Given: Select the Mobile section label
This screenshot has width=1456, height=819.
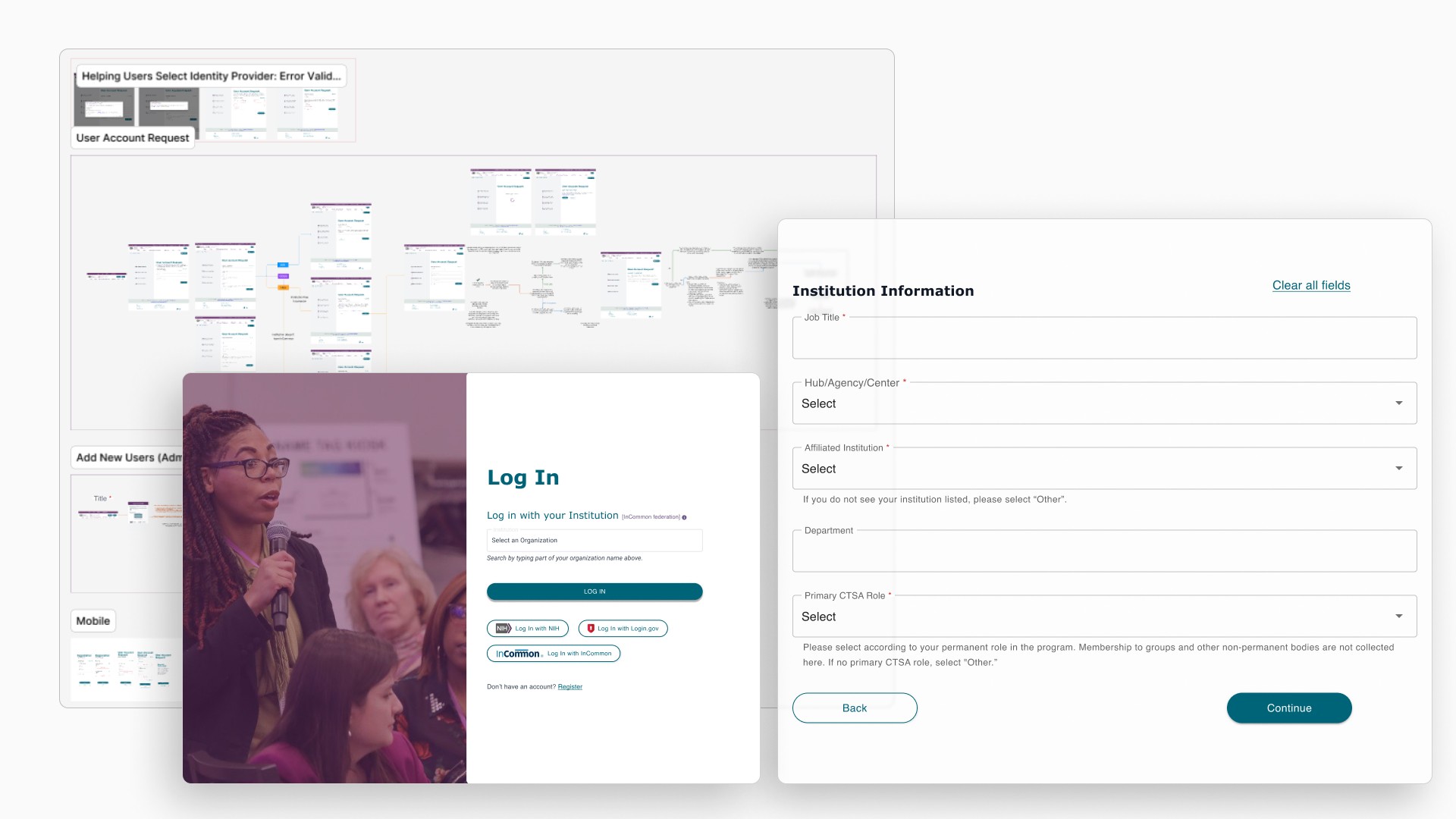Looking at the screenshot, I should (x=93, y=621).
